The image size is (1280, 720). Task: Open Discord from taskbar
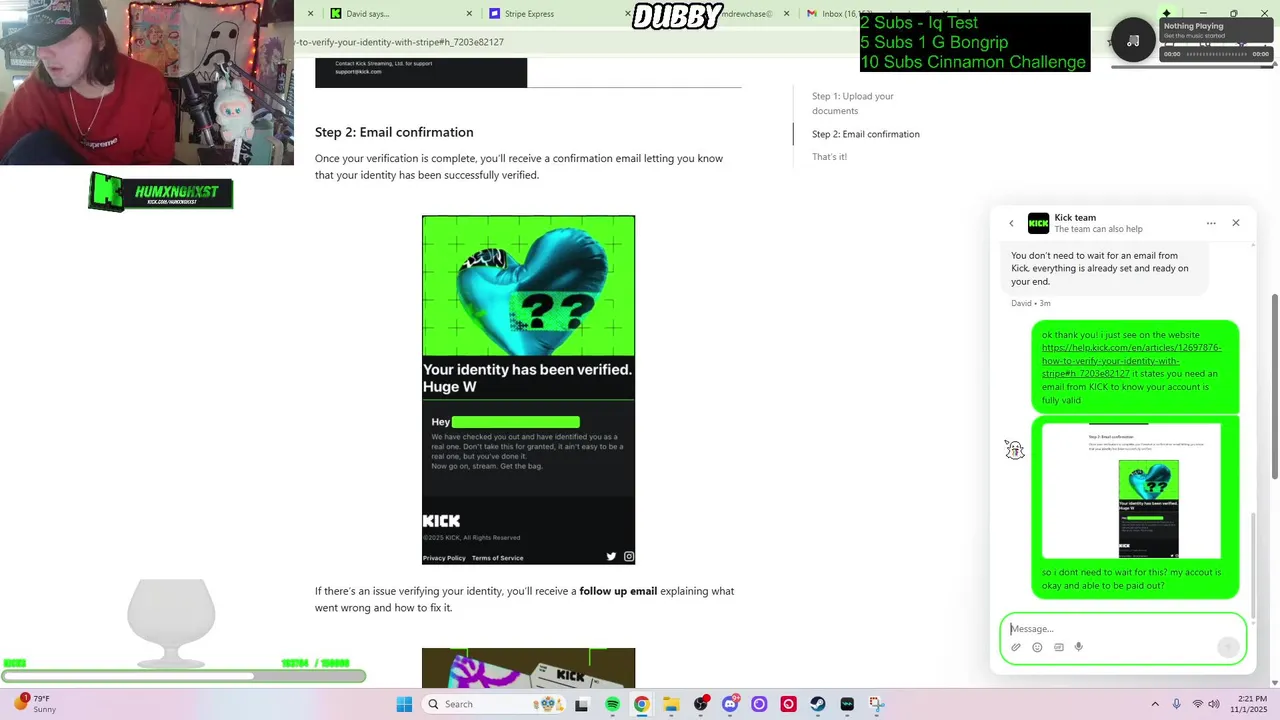(730, 704)
